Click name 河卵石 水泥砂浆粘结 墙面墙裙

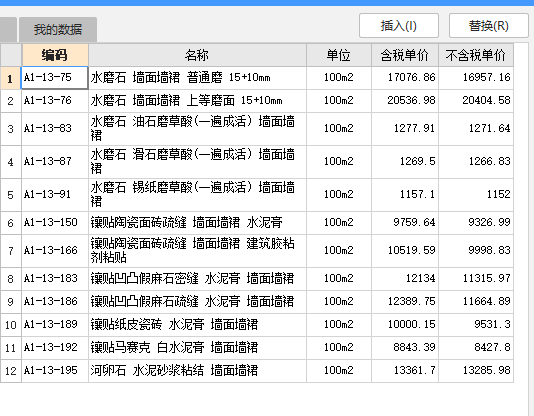(x=197, y=371)
